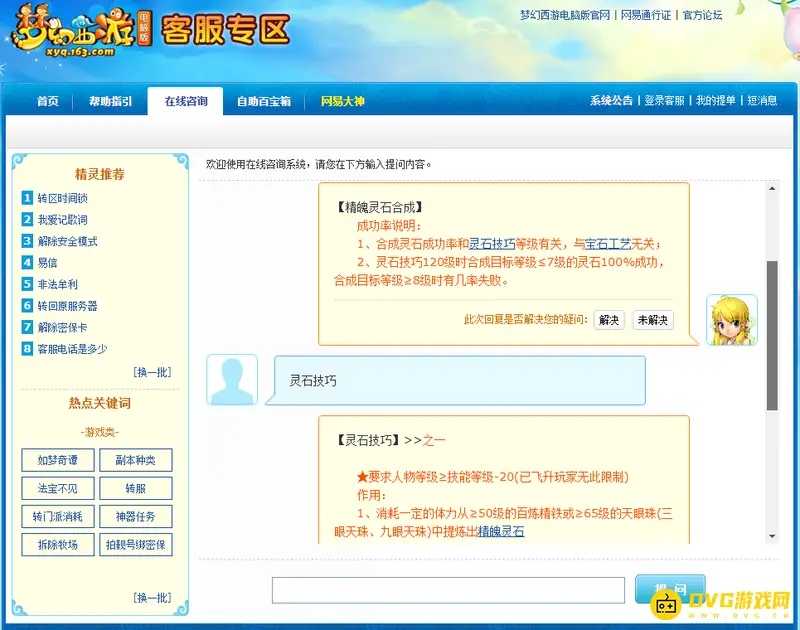
Task: Open the 网易大神 tab
Action: 342,101
